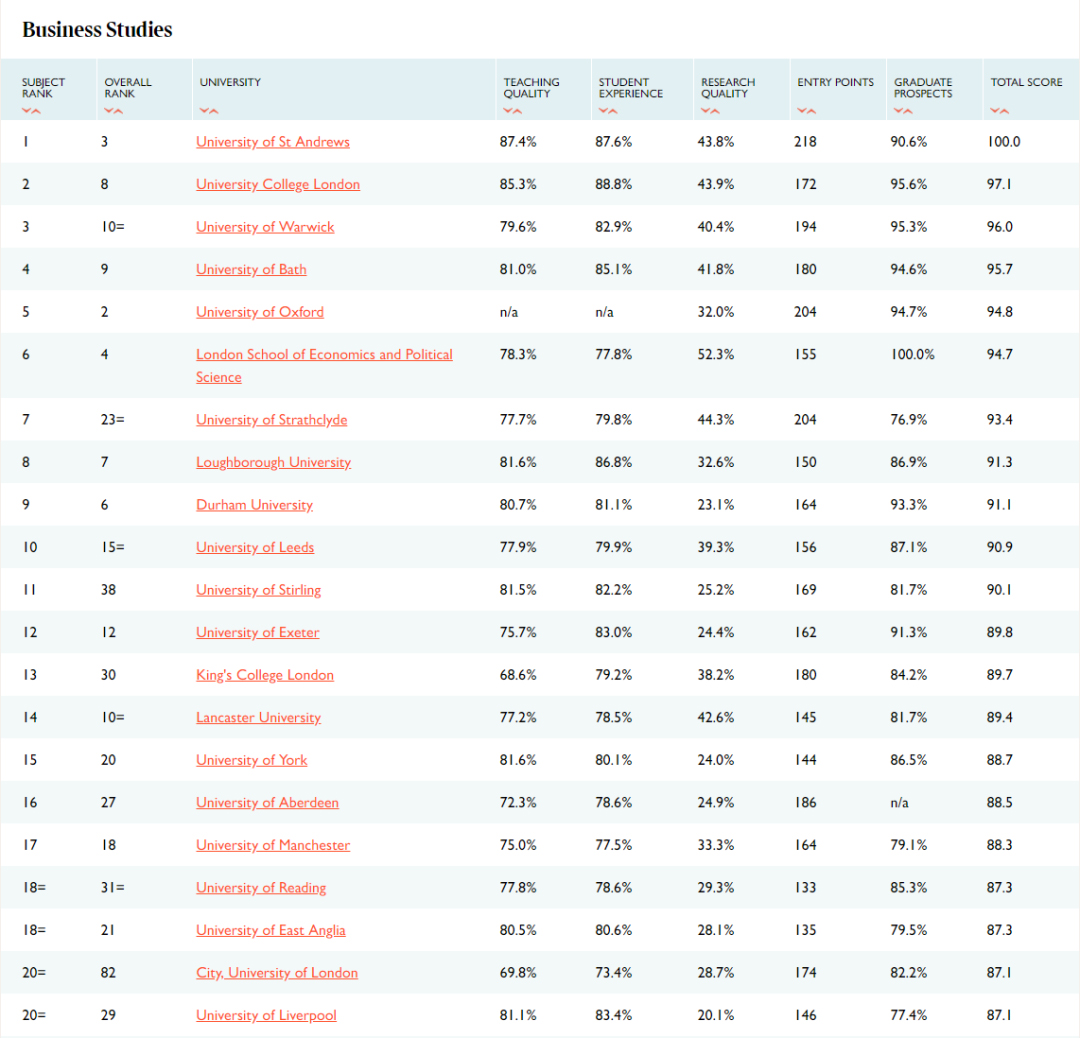Click the University of Liverpool link
The image size is (1080, 1038).
point(266,1016)
